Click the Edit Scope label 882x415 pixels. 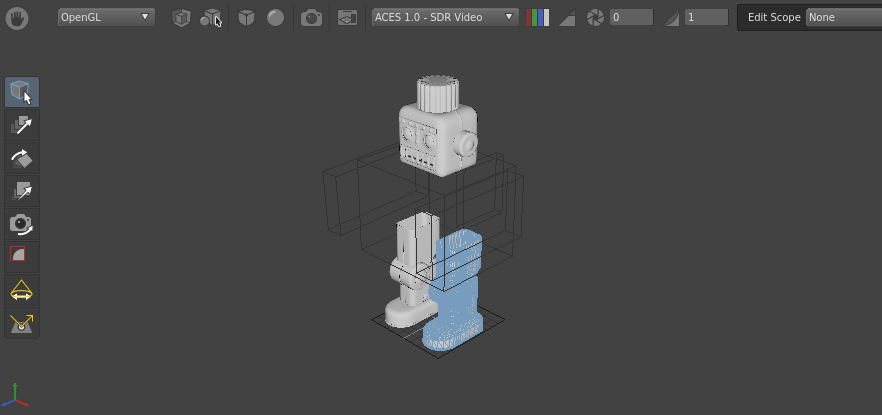(x=774, y=17)
